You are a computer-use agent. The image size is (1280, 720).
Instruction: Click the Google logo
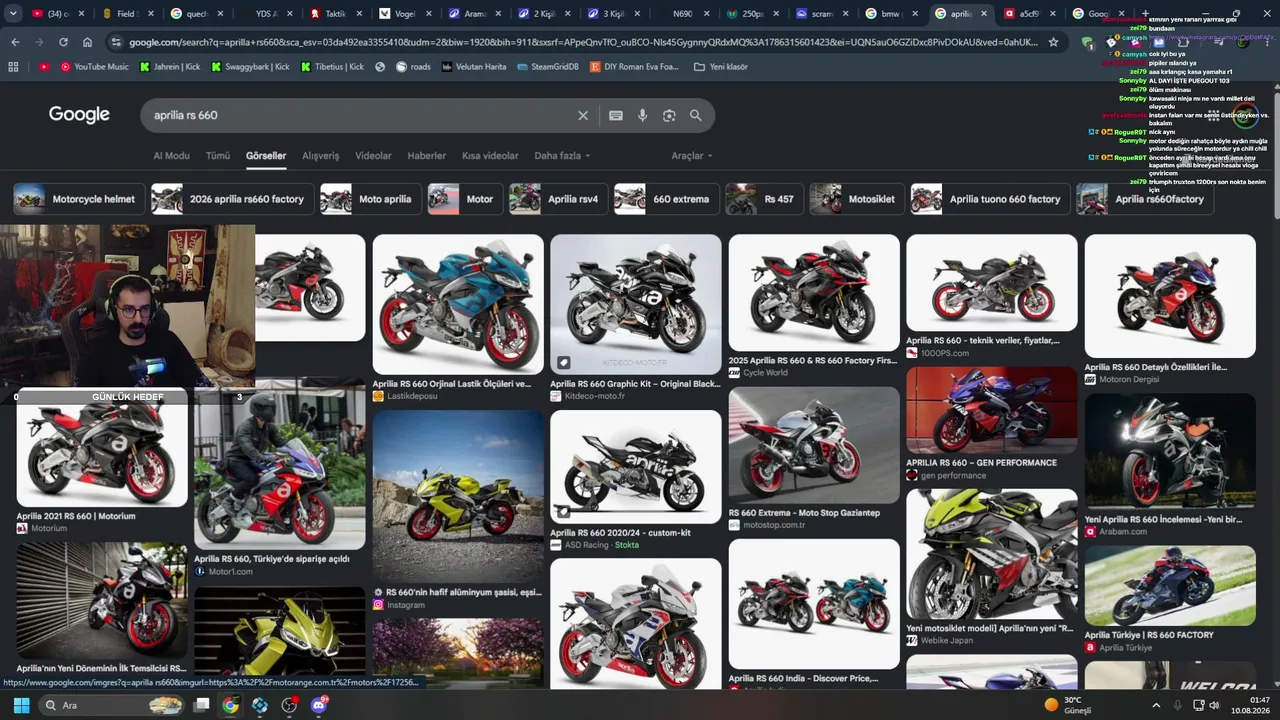pyautogui.click(x=79, y=115)
